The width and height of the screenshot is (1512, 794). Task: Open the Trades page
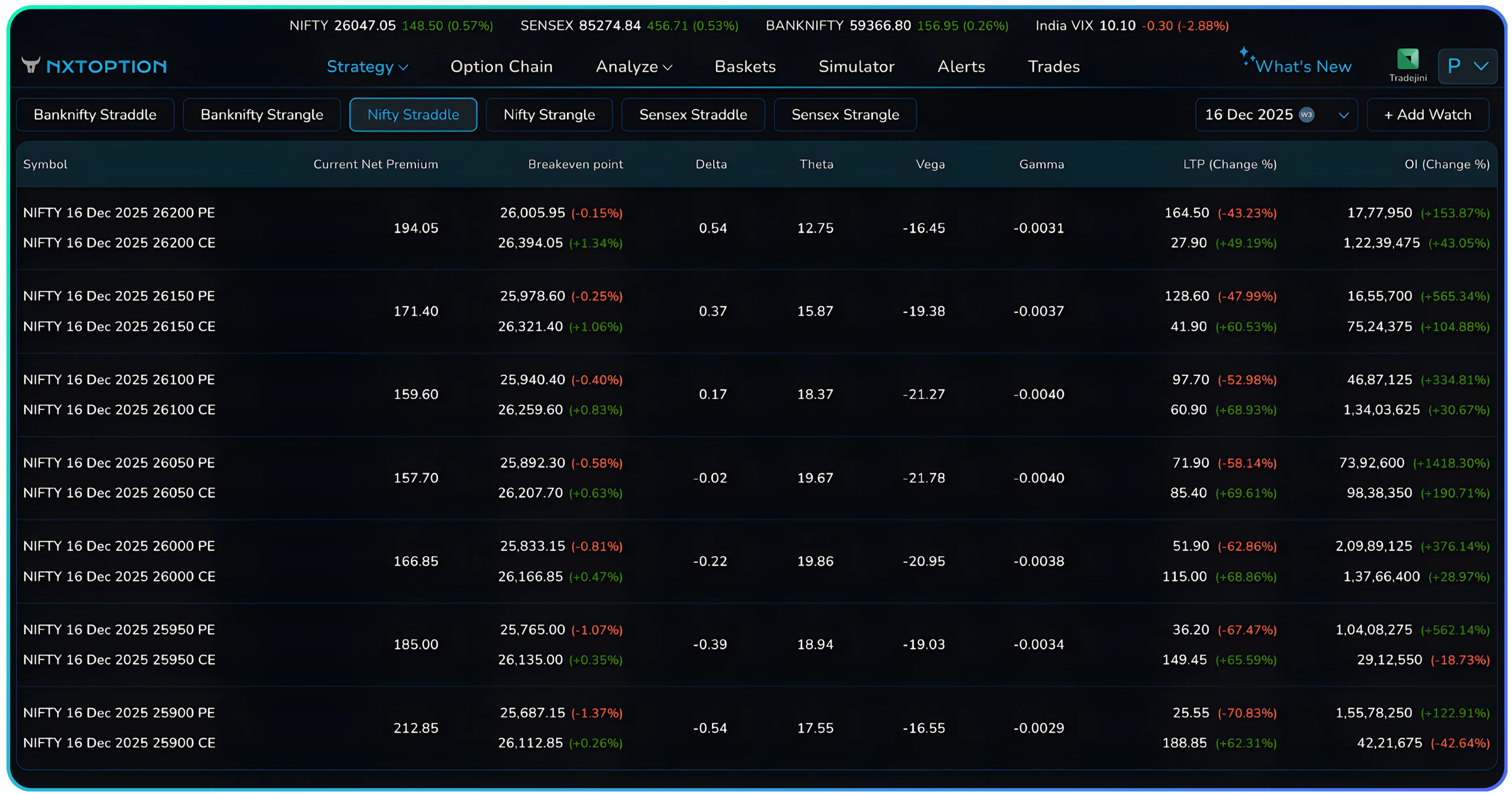1053,66
